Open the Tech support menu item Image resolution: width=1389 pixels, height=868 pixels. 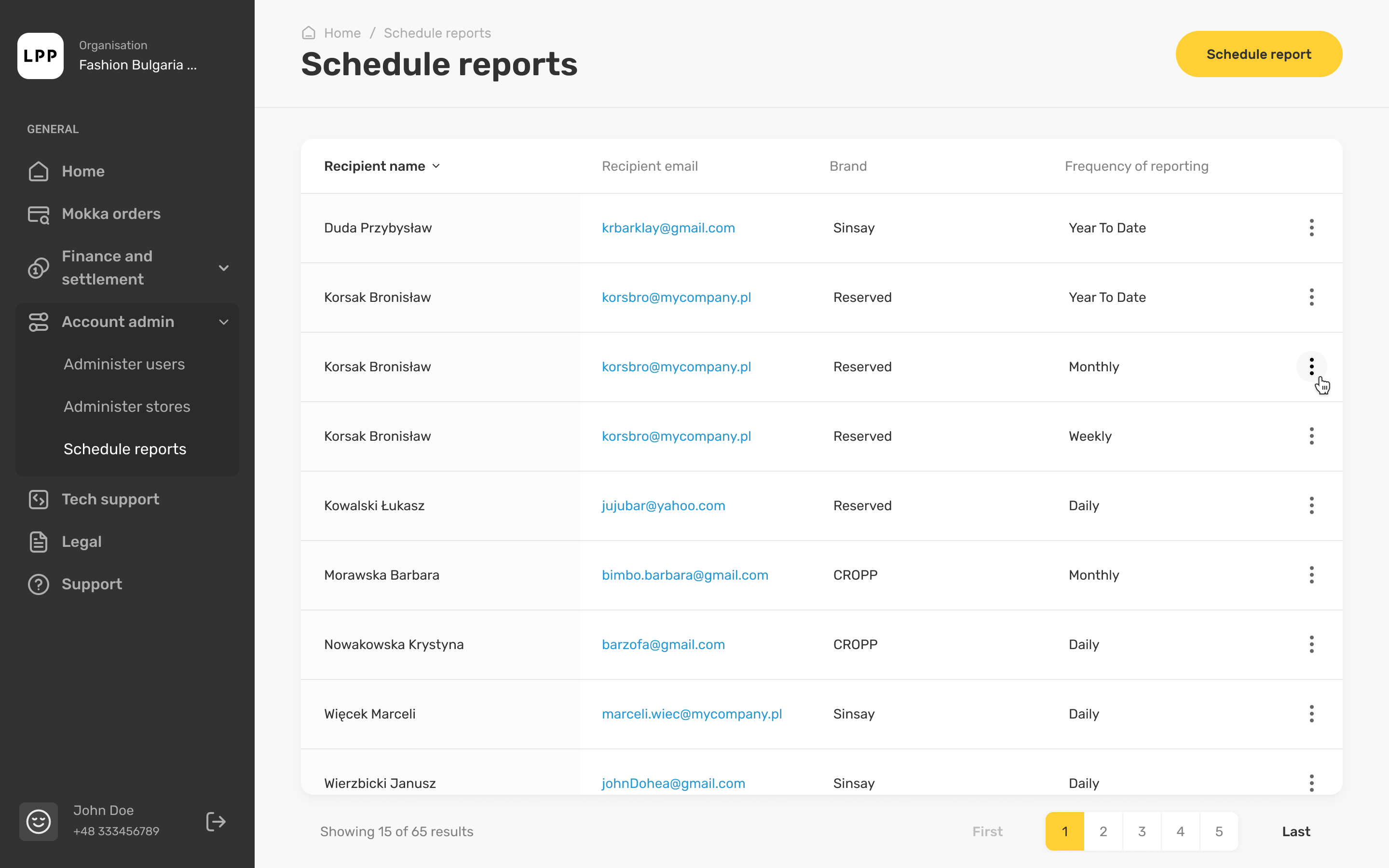pos(110,500)
